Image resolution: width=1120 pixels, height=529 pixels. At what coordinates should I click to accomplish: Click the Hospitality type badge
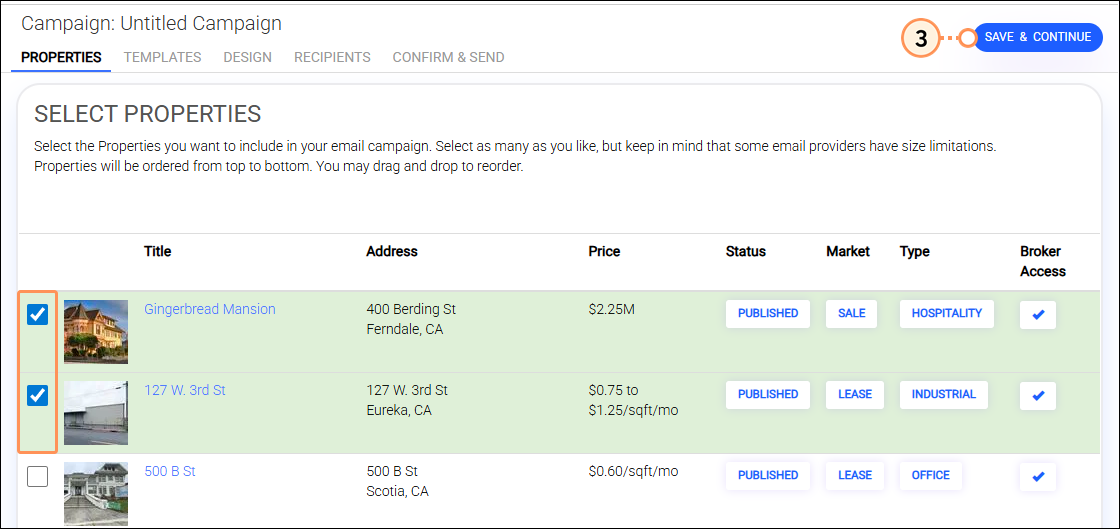point(946,313)
